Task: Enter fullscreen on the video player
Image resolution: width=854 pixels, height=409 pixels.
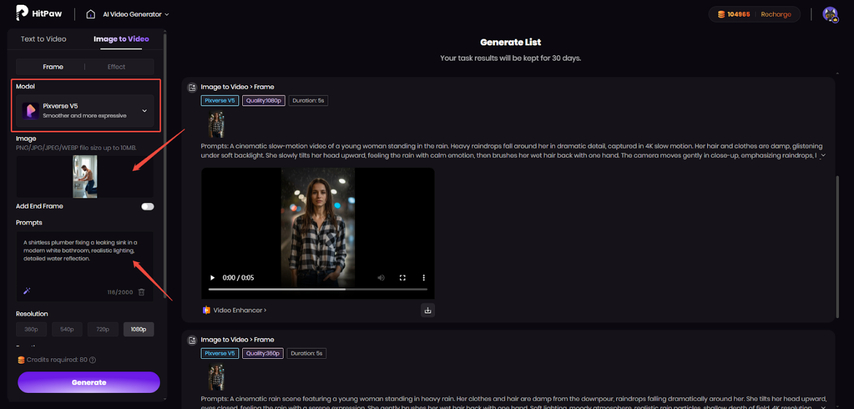Action: coord(402,278)
